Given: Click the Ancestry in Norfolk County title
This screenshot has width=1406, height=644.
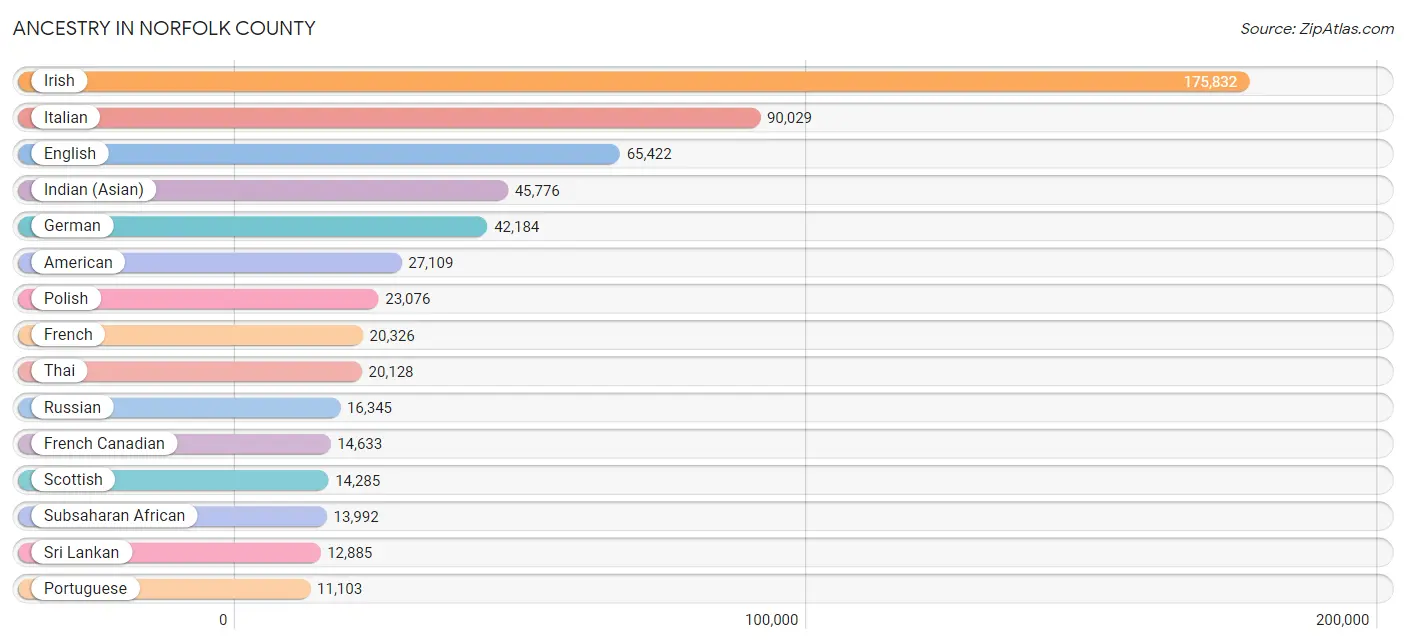Looking at the screenshot, I should [164, 28].
